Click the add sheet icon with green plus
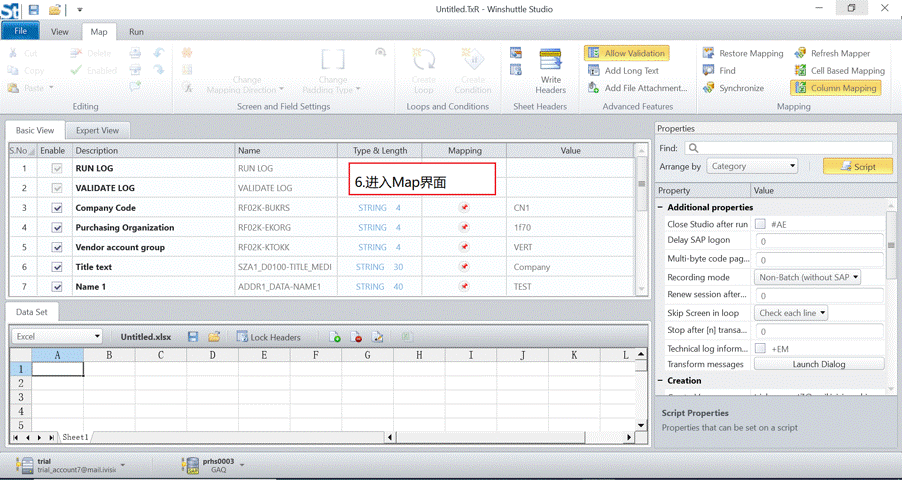Image resolution: width=902 pixels, height=480 pixels. (335, 337)
